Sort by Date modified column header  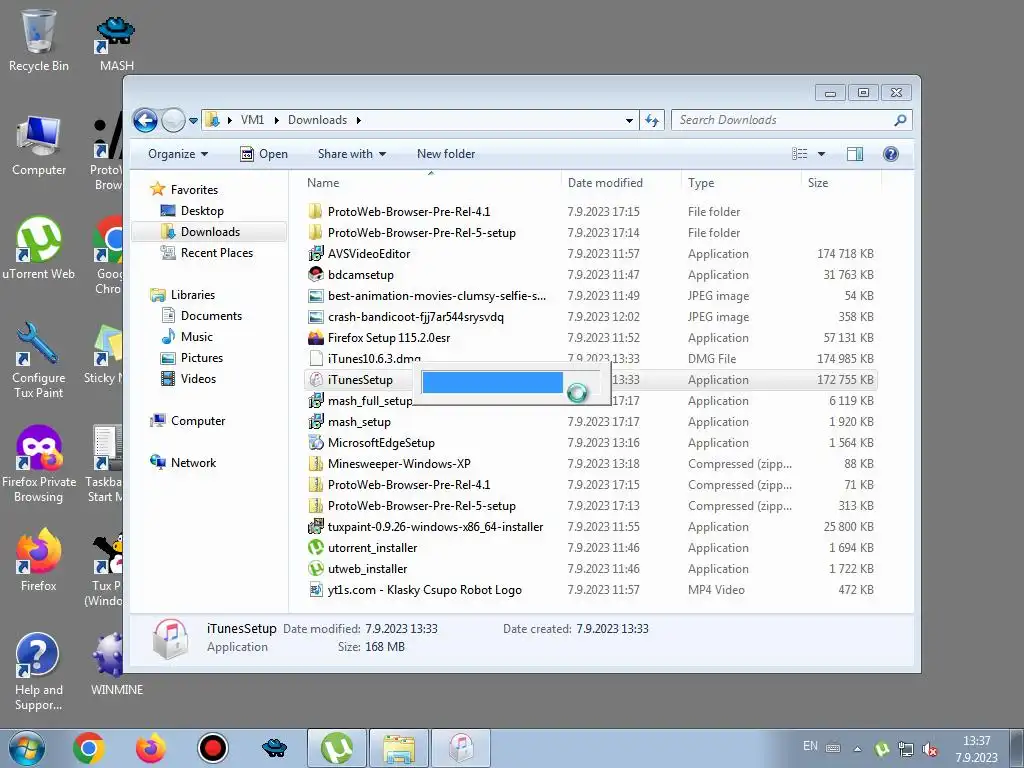point(621,183)
